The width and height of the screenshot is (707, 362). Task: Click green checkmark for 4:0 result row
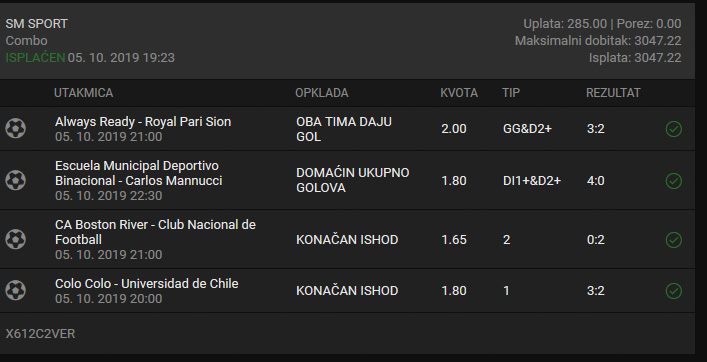point(674,181)
